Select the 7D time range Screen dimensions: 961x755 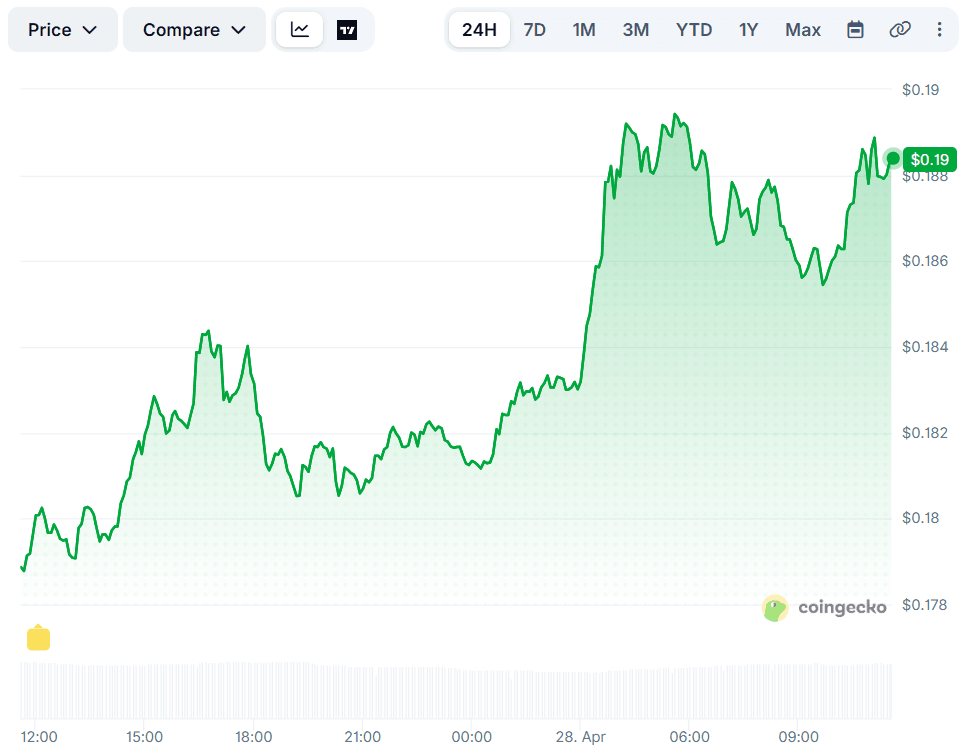(535, 30)
